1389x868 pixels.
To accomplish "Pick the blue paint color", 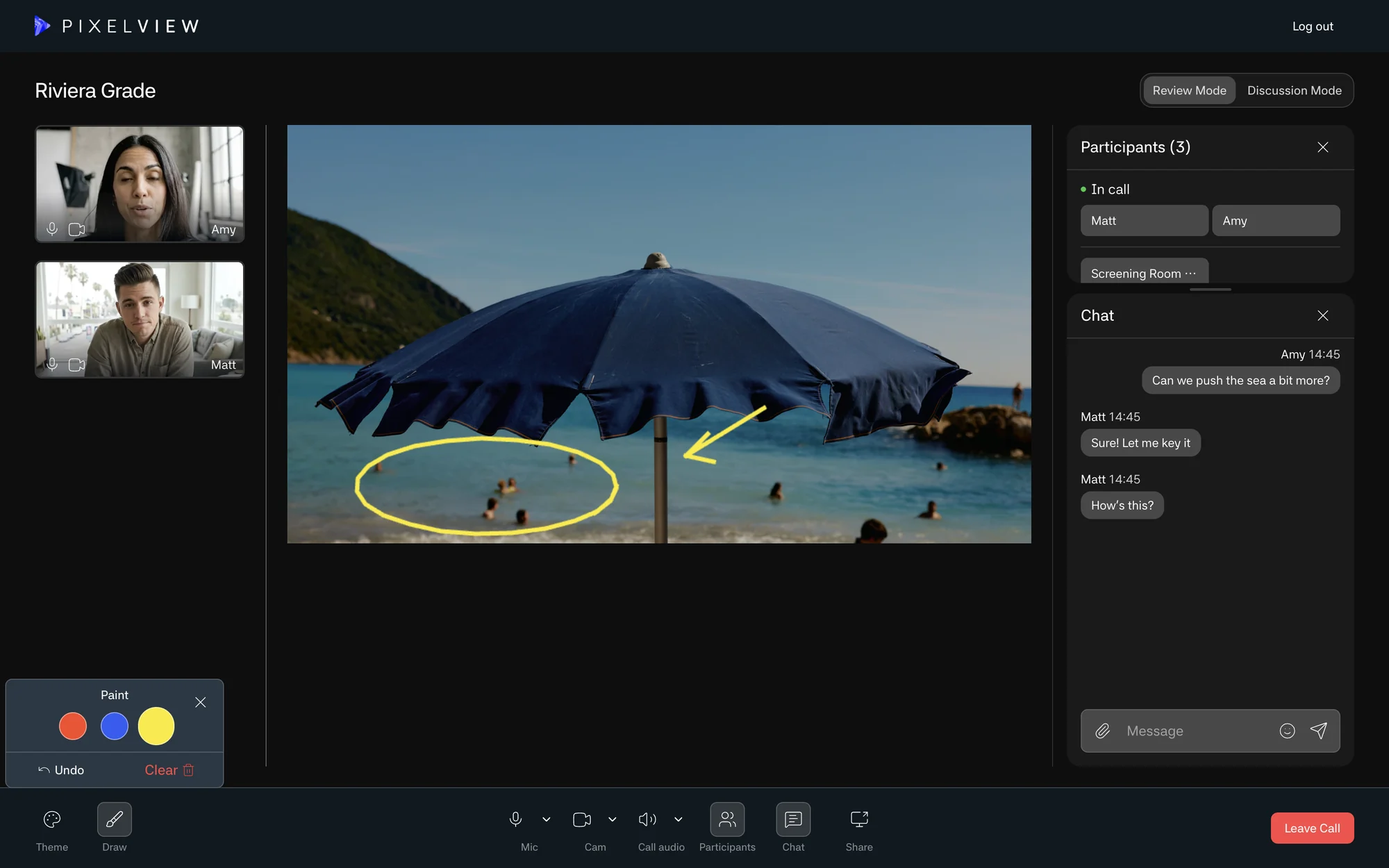I will click(115, 726).
